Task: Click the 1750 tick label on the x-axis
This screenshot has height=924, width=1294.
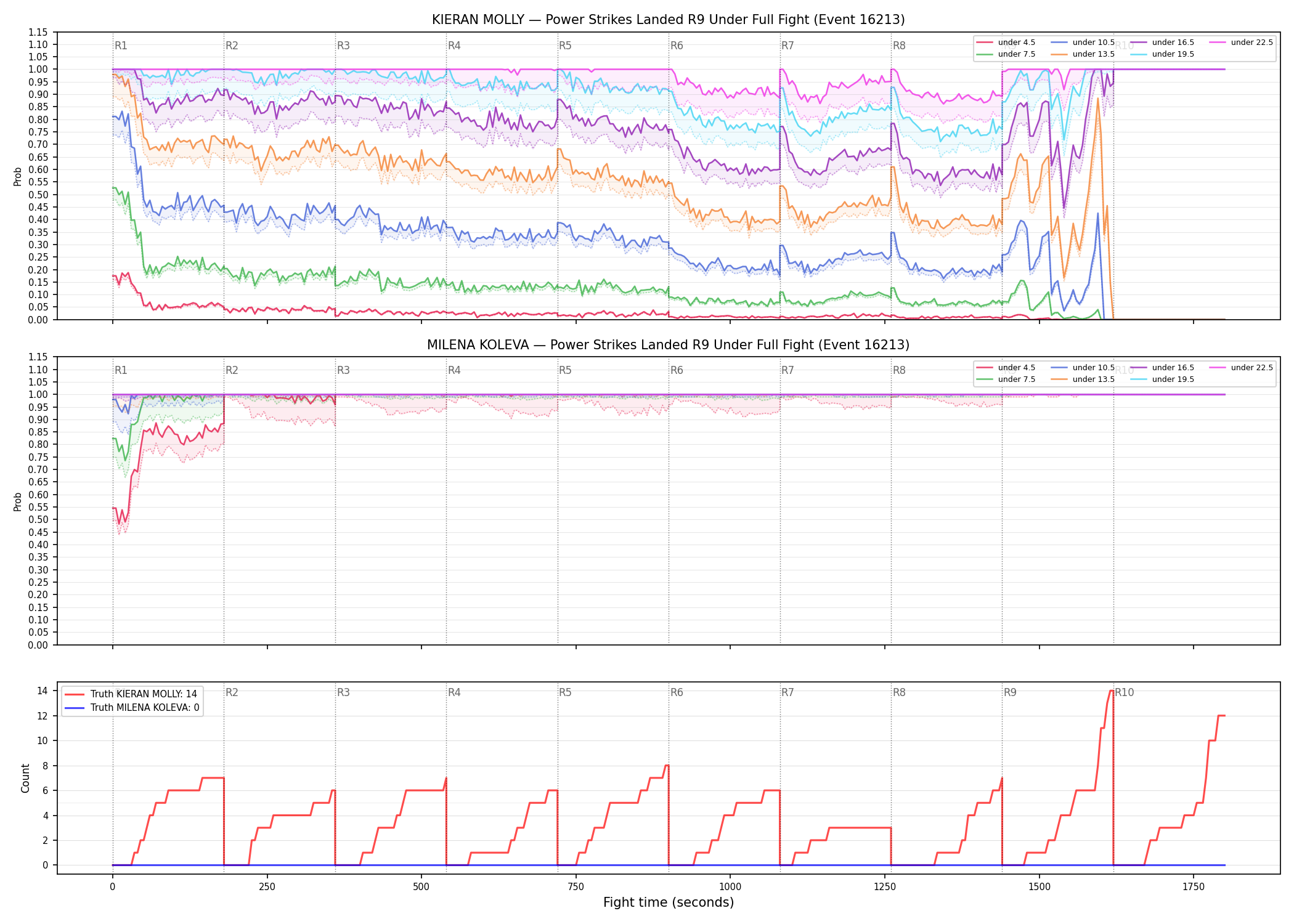Action: tap(1194, 887)
